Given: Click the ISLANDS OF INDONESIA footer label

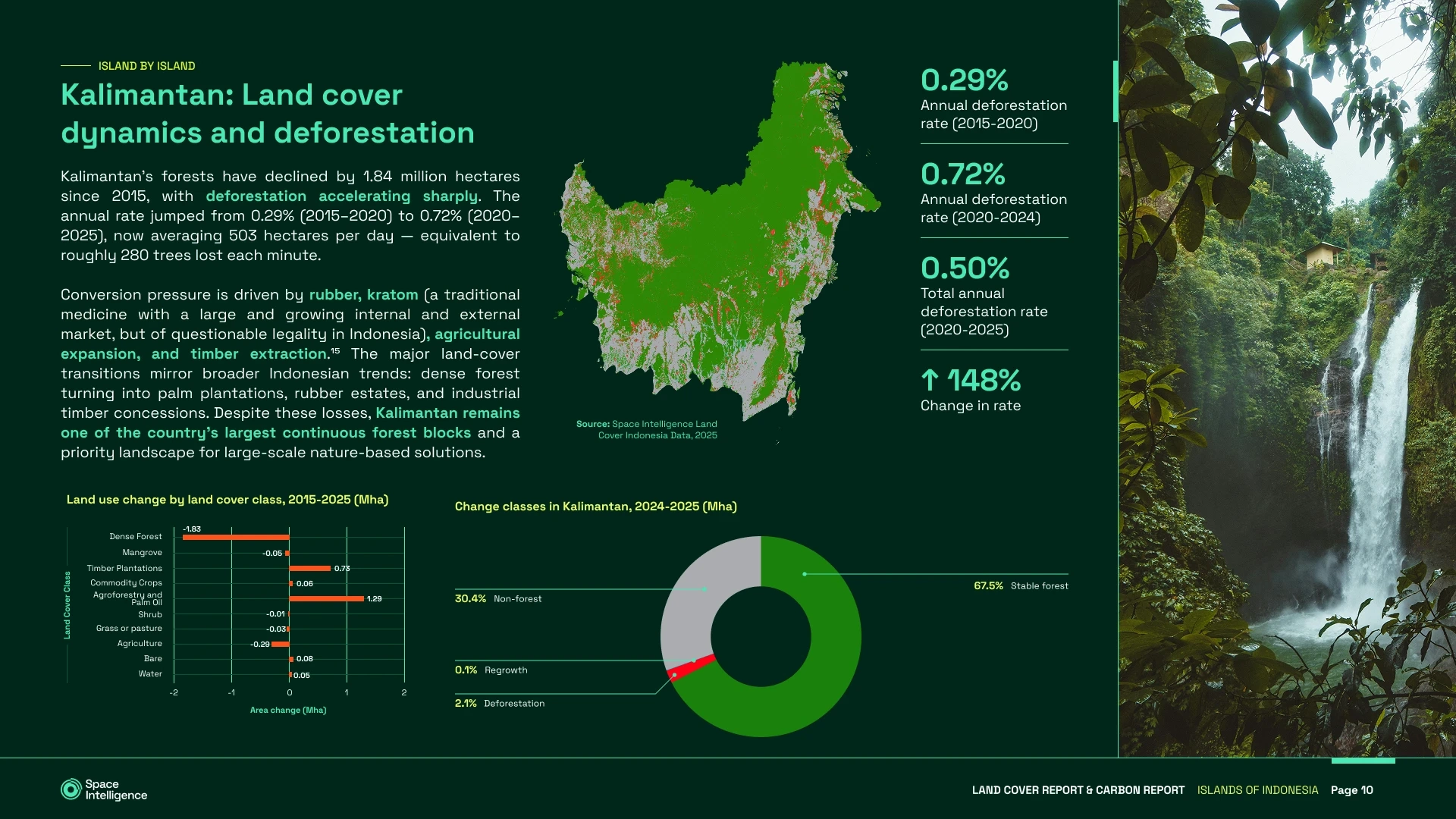Looking at the screenshot, I should (1257, 790).
